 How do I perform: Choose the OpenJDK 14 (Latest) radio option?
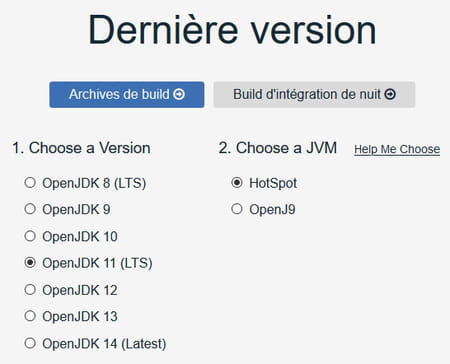pyautogui.click(x=30, y=343)
